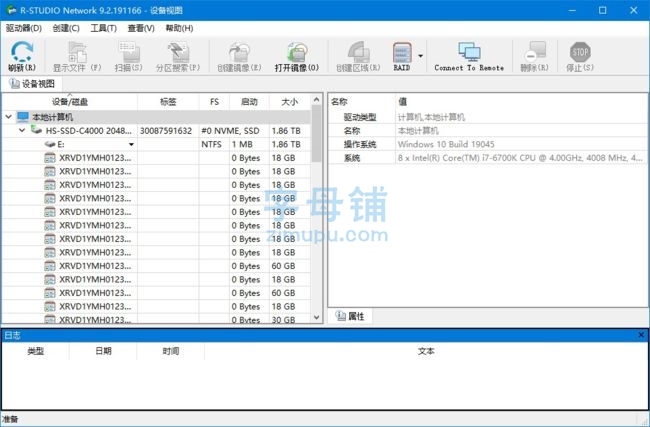This screenshot has height=427, width=650.
Task: Open the 帮助(H) menu
Action: (179, 28)
